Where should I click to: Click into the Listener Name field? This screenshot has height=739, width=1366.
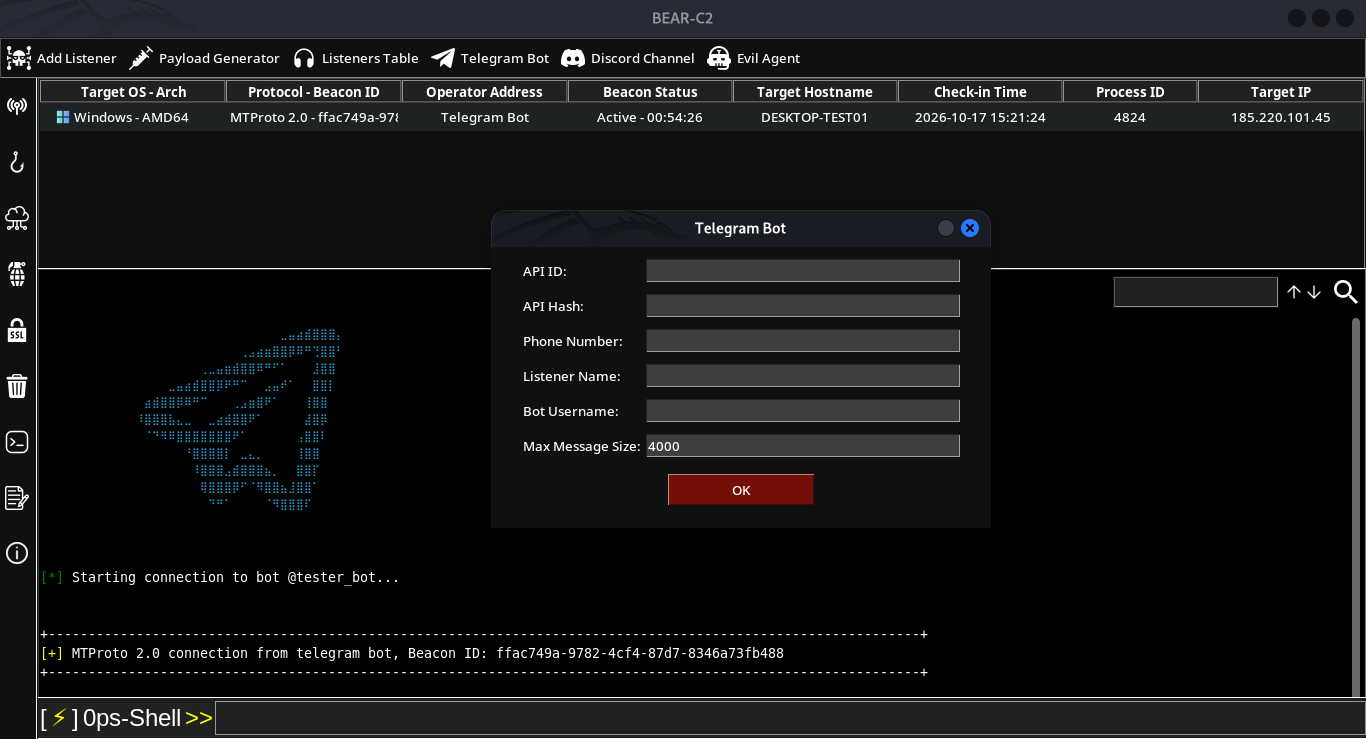coord(803,376)
